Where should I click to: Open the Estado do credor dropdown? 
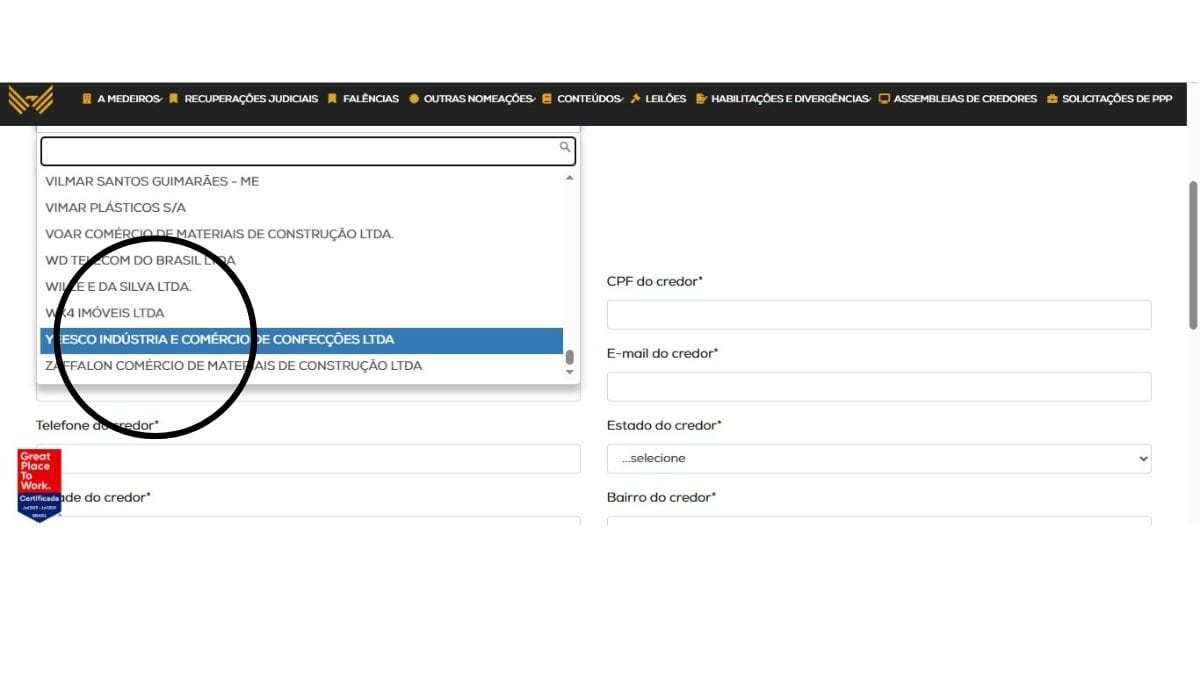(x=878, y=458)
